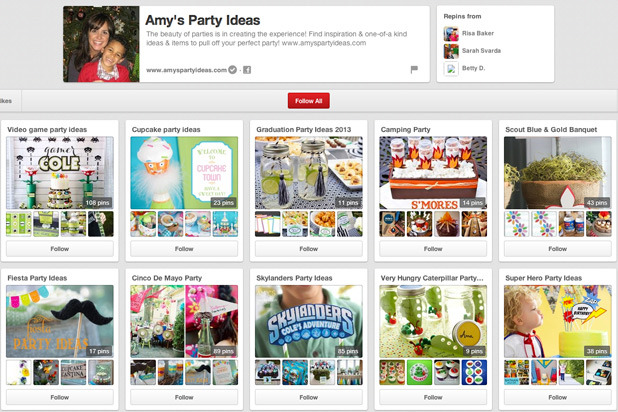618x412 pixels.
Task: Click the Cinco De Mayo Party title
Action: (167, 277)
